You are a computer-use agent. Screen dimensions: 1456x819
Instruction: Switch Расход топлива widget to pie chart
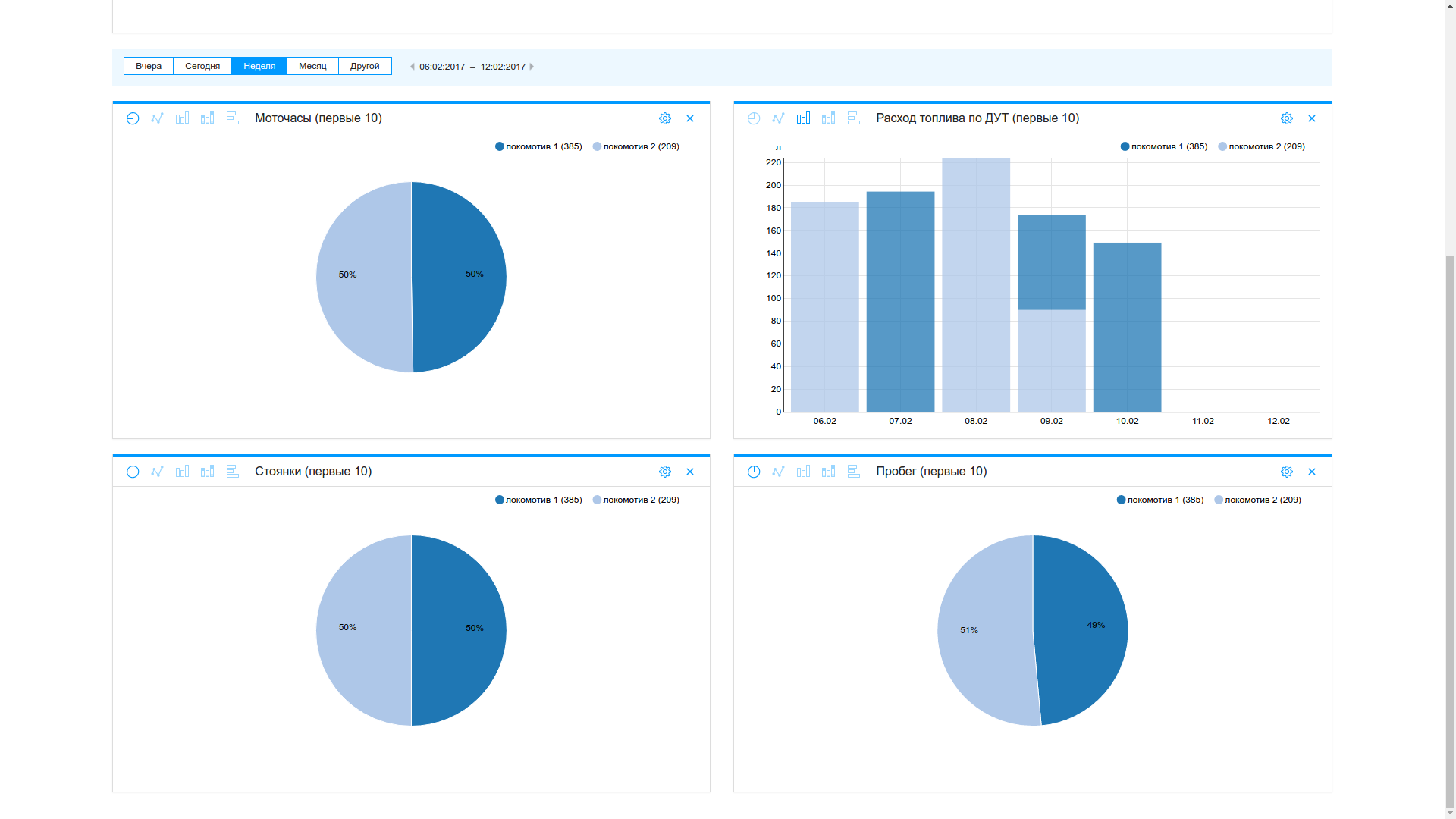click(x=754, y=118)
